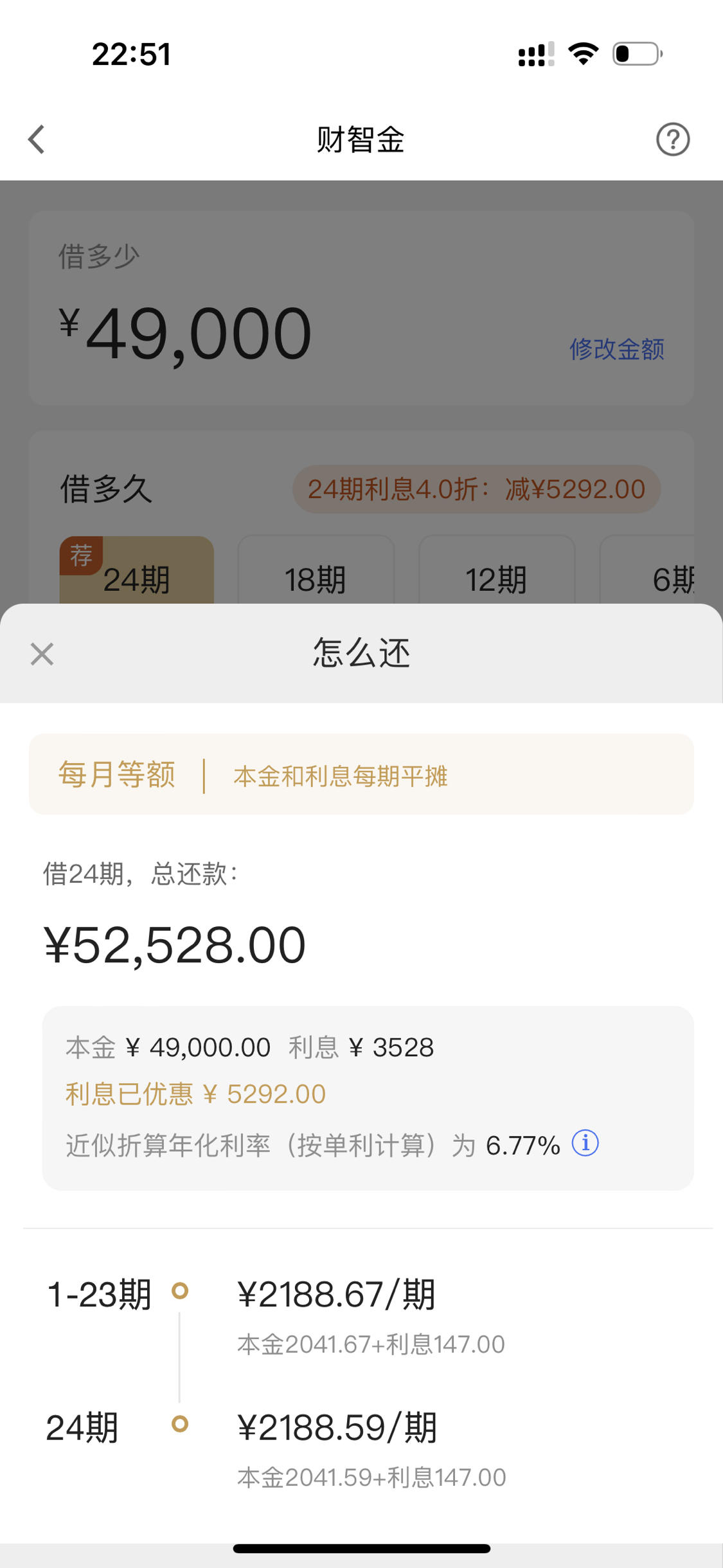Image resolution: width=723 pixels, height=1568 pixels.
Task: Tap the 24期 timeline circle marker
Action: click(x=180, y=1424)
